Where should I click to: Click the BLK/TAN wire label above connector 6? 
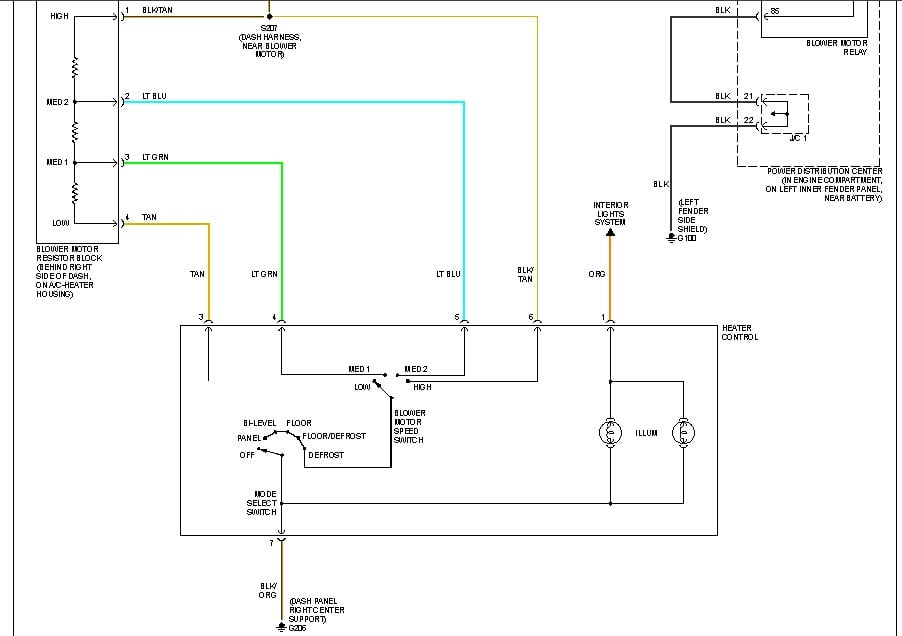point(525,274)
